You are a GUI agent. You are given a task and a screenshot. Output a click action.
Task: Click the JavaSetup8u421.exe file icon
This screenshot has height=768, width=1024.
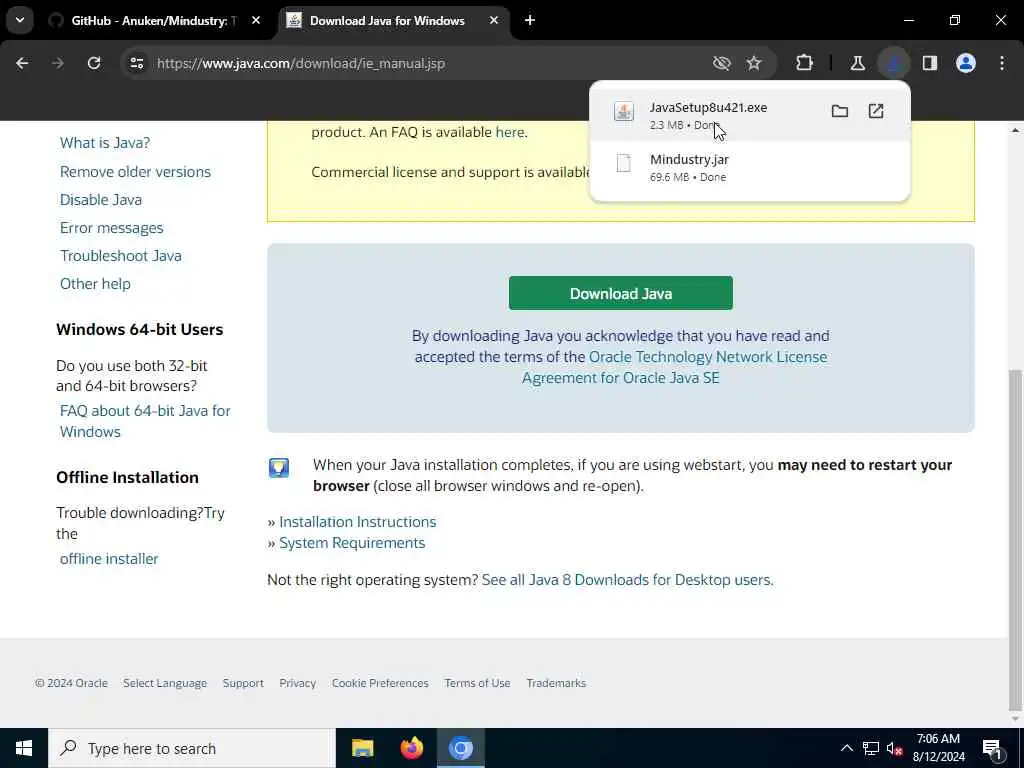[x=624, y=111]
